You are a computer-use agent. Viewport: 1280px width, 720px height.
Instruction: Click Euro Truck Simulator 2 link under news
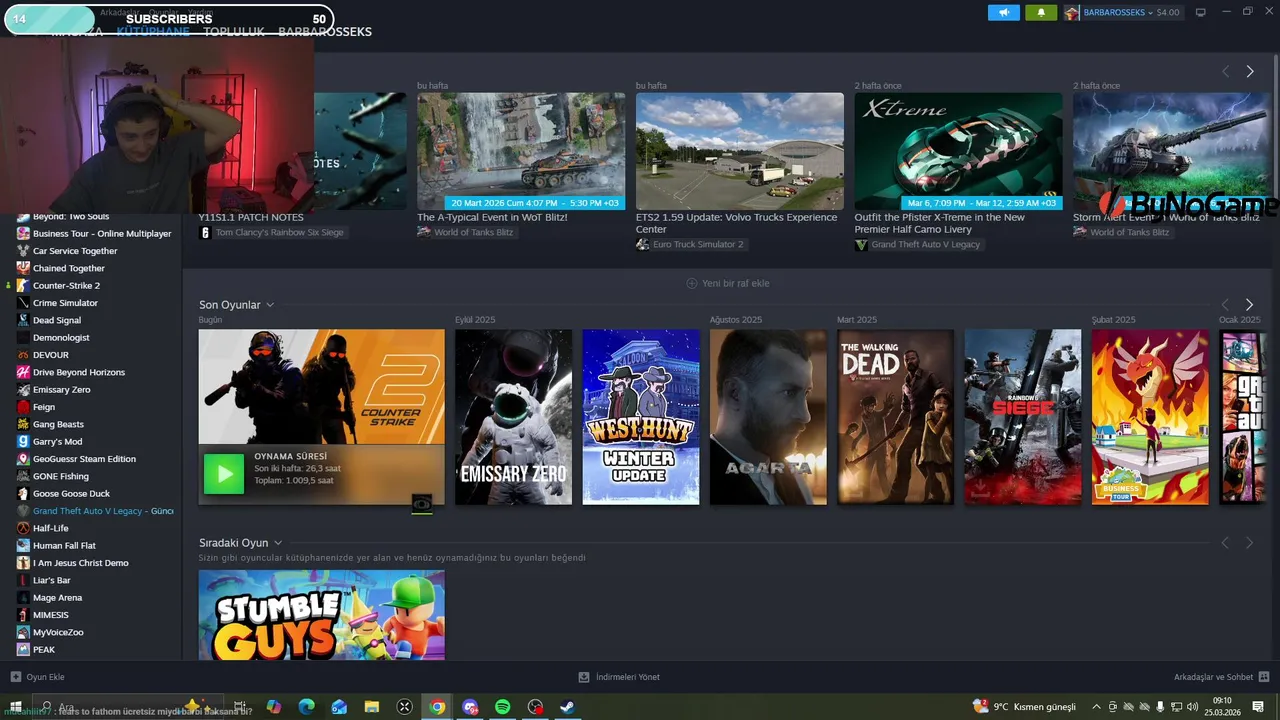698,244
